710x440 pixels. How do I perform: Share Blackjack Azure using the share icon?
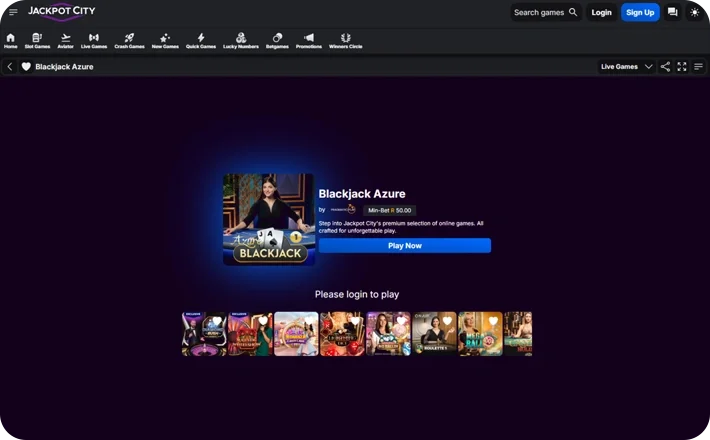tap(666, 67)
